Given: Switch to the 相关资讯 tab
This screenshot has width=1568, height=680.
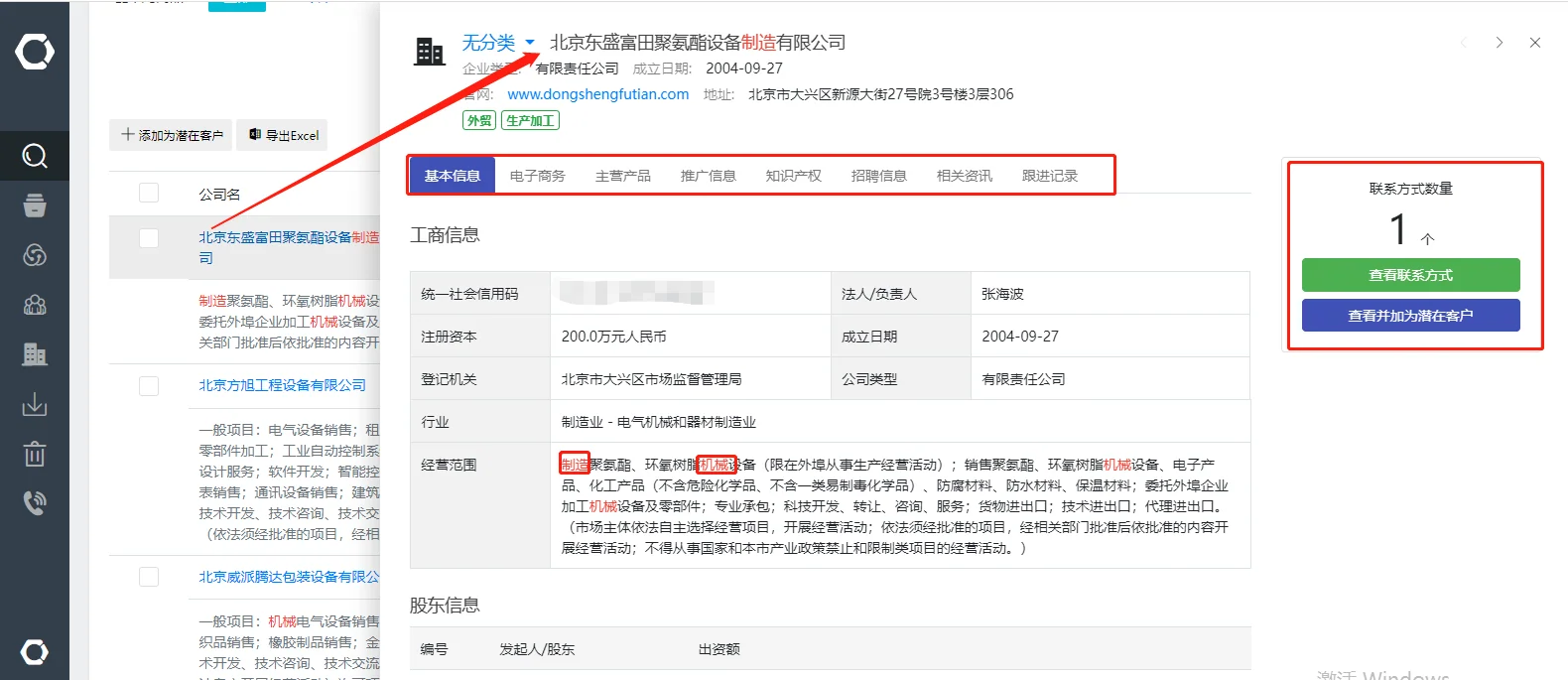Looking at the screenshot, I should (965, 176).
